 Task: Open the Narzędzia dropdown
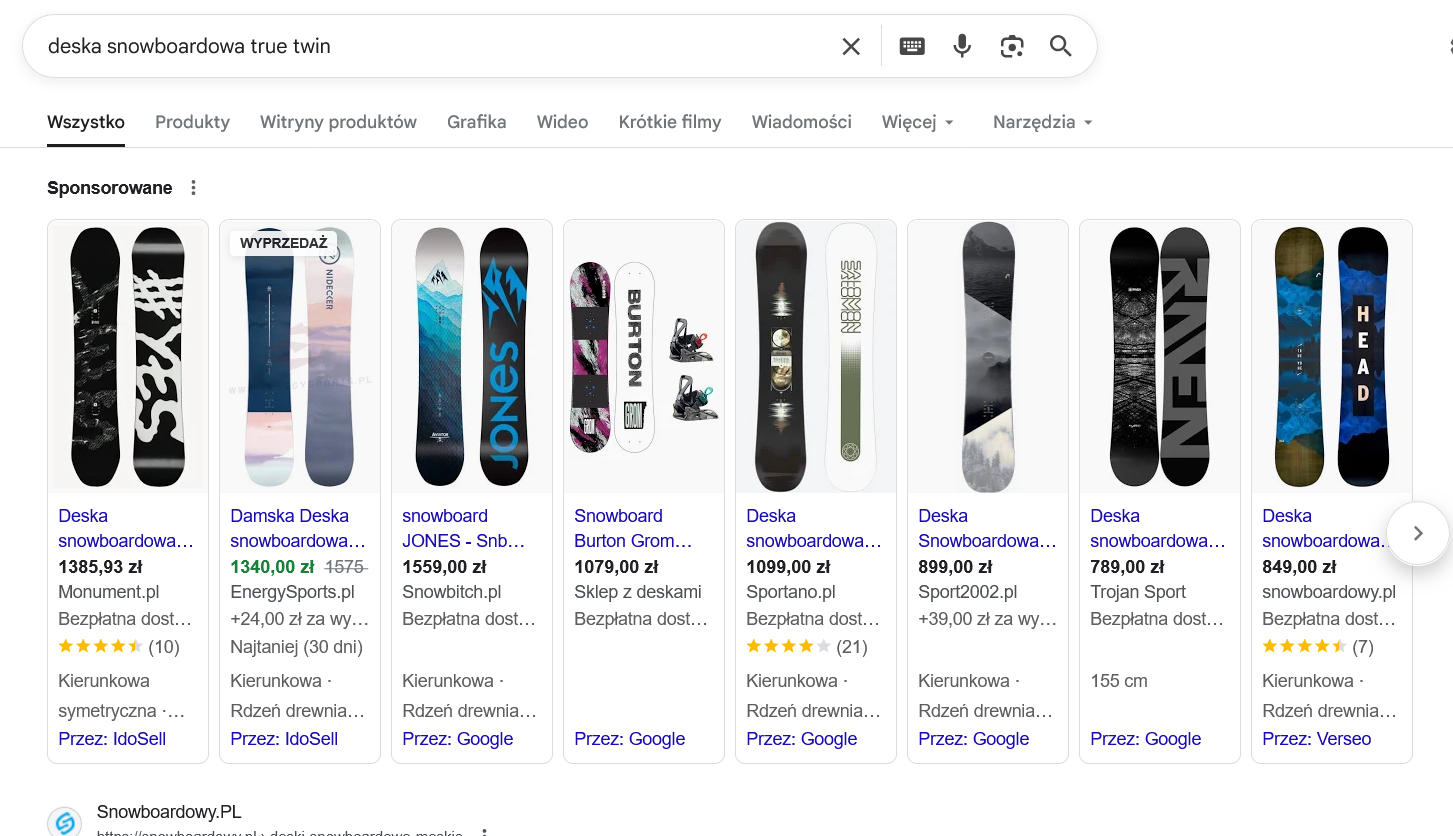[1042, 122]
